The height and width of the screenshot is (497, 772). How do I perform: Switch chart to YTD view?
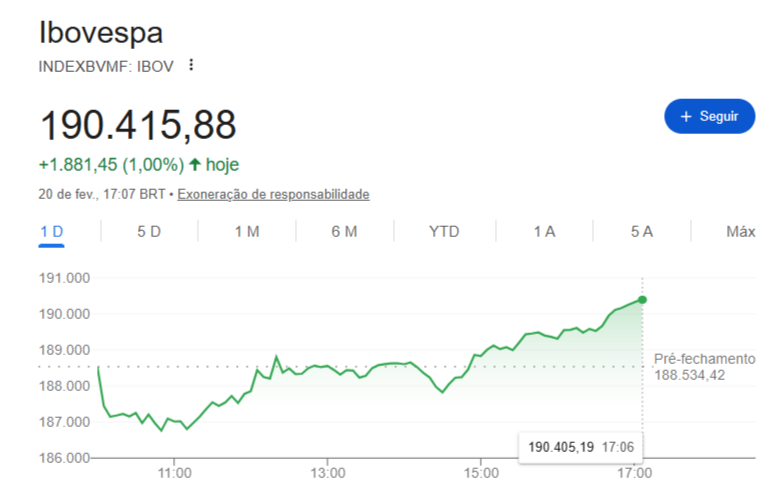[x=444, y=232]
